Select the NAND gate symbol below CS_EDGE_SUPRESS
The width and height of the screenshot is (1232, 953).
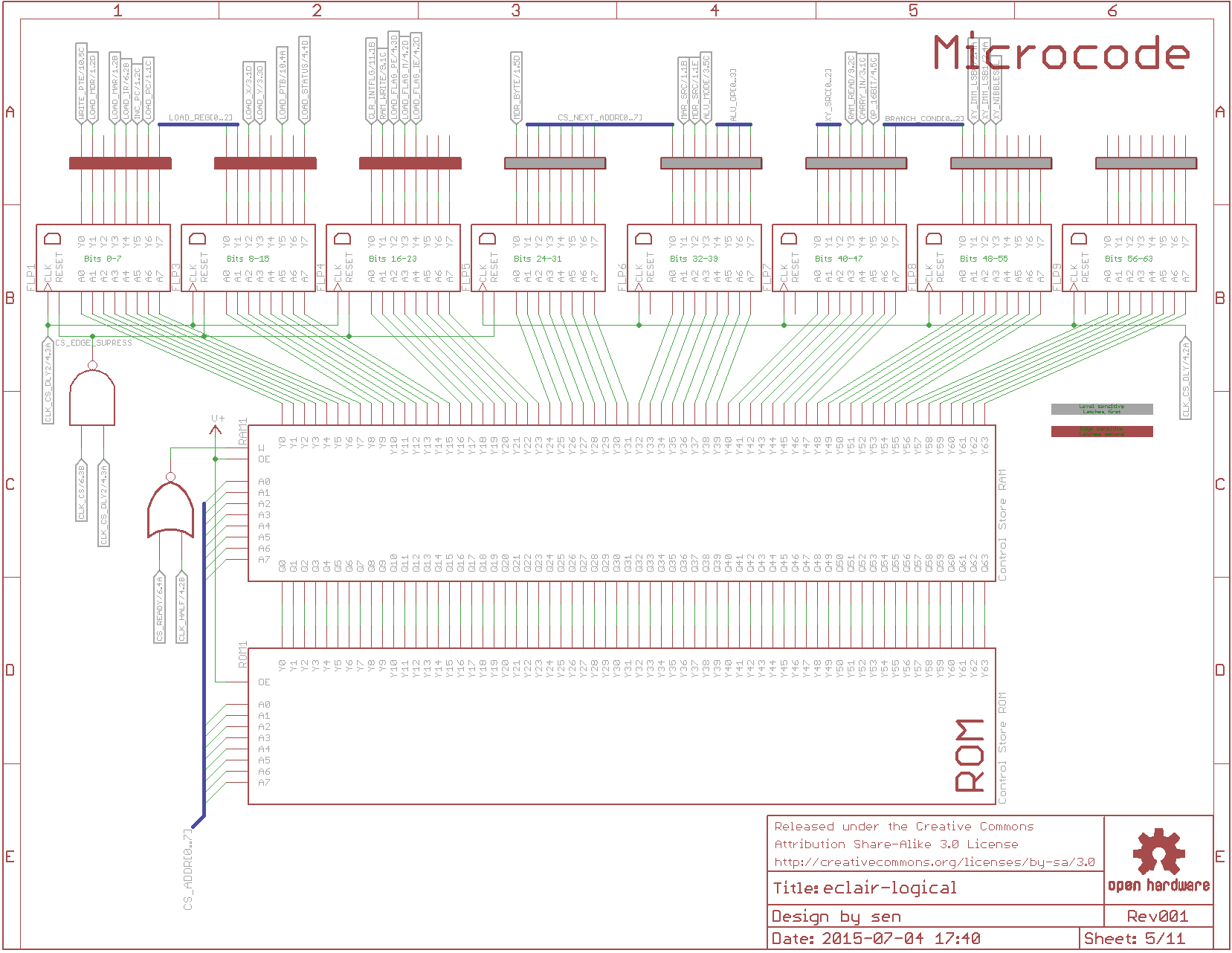click(x=92, y=398)
